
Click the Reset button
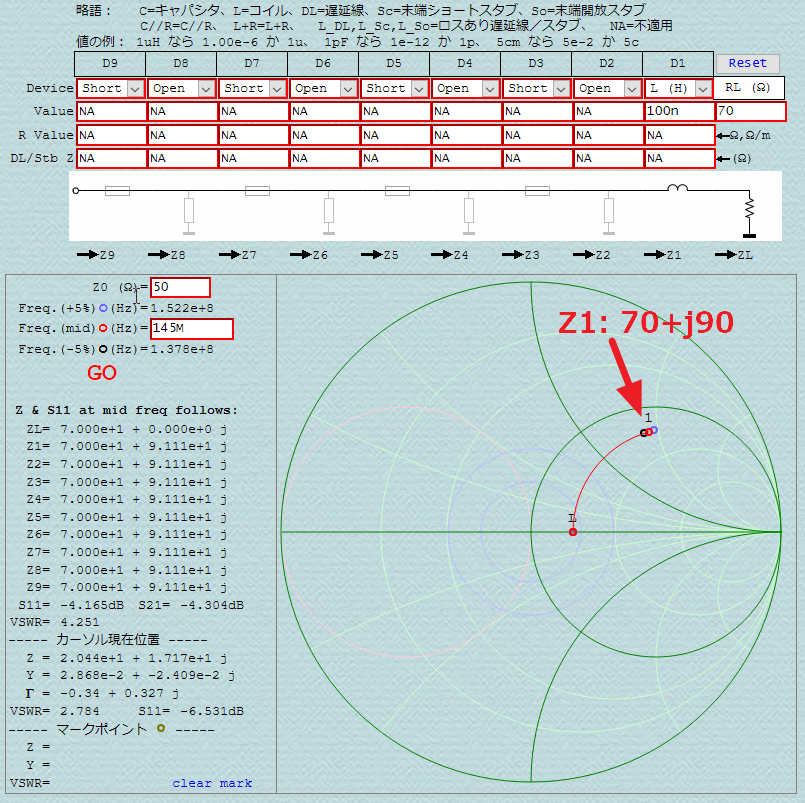point(748,63)
